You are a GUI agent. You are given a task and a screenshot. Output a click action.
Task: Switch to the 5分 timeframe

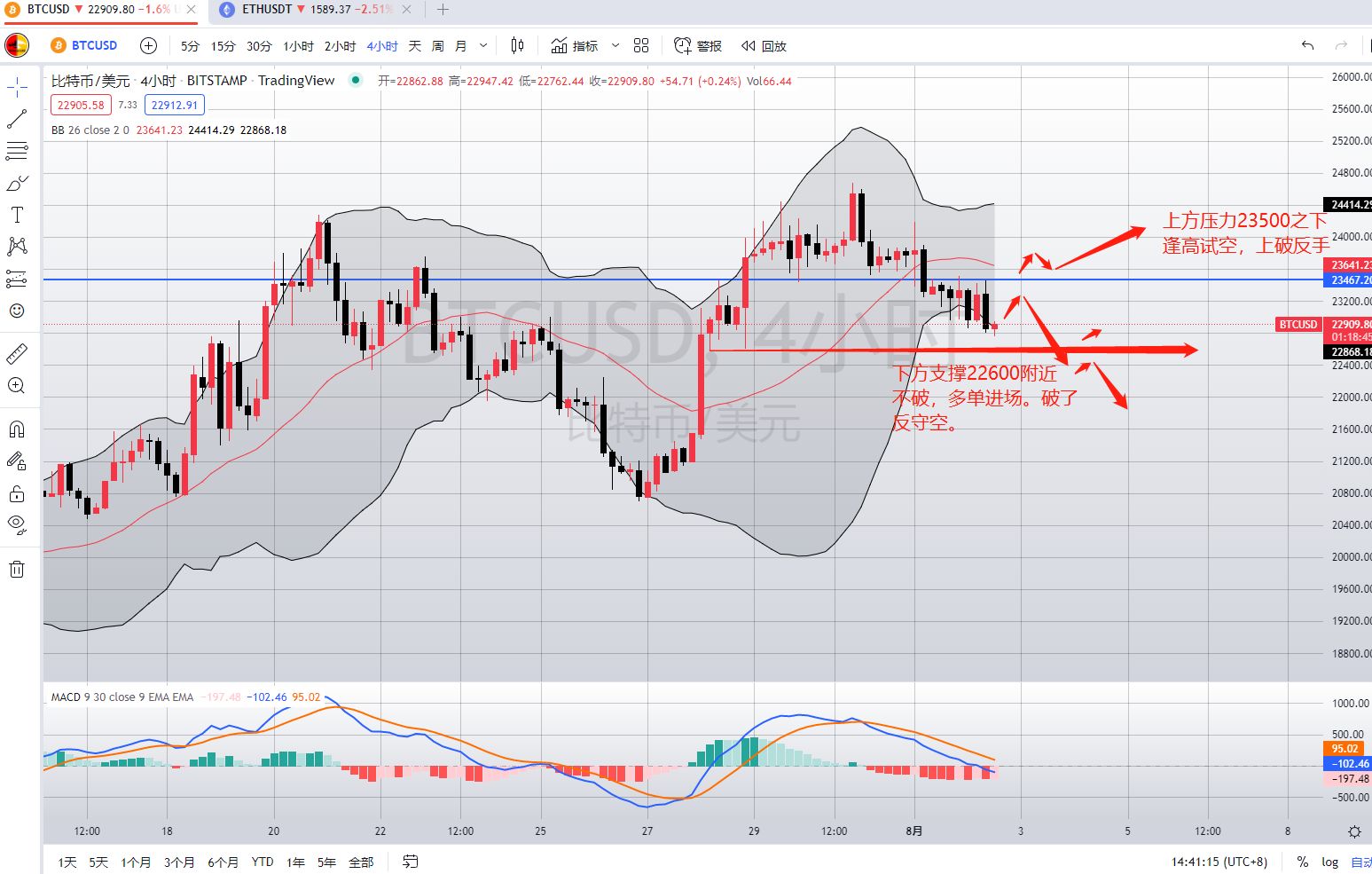(x=190, y=46)
